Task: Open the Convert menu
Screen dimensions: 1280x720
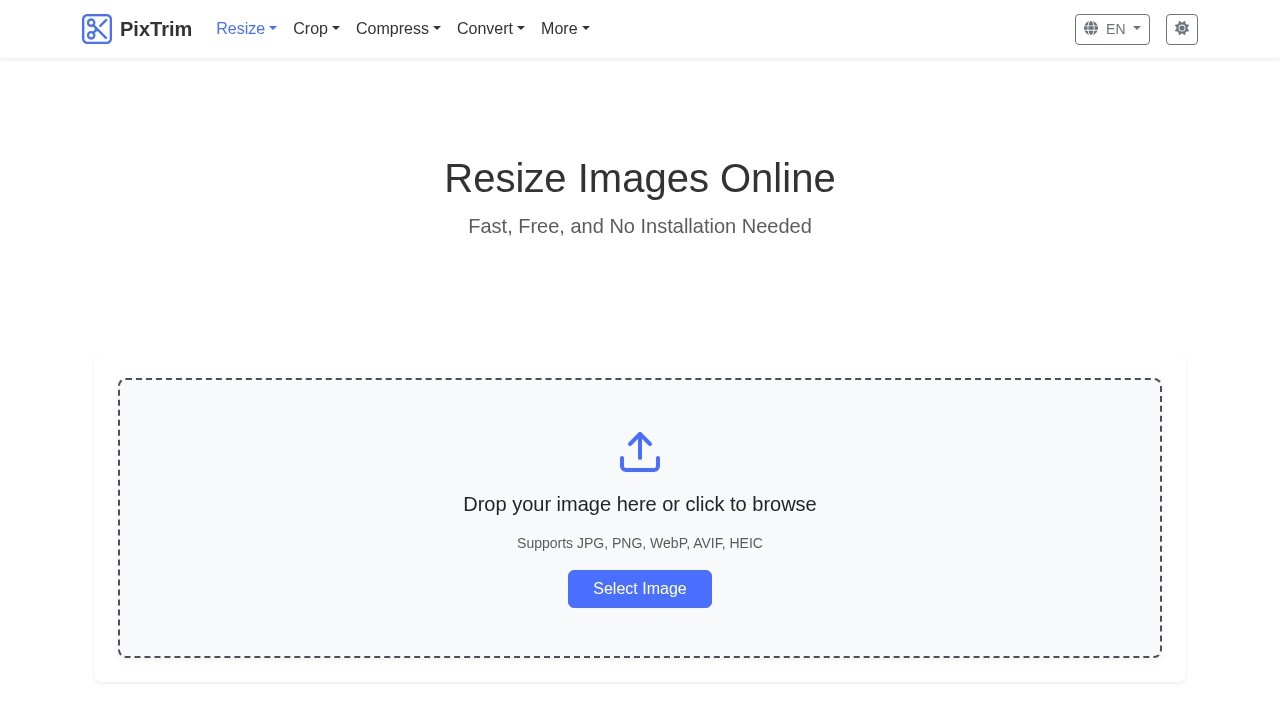Action: [490, 29]
